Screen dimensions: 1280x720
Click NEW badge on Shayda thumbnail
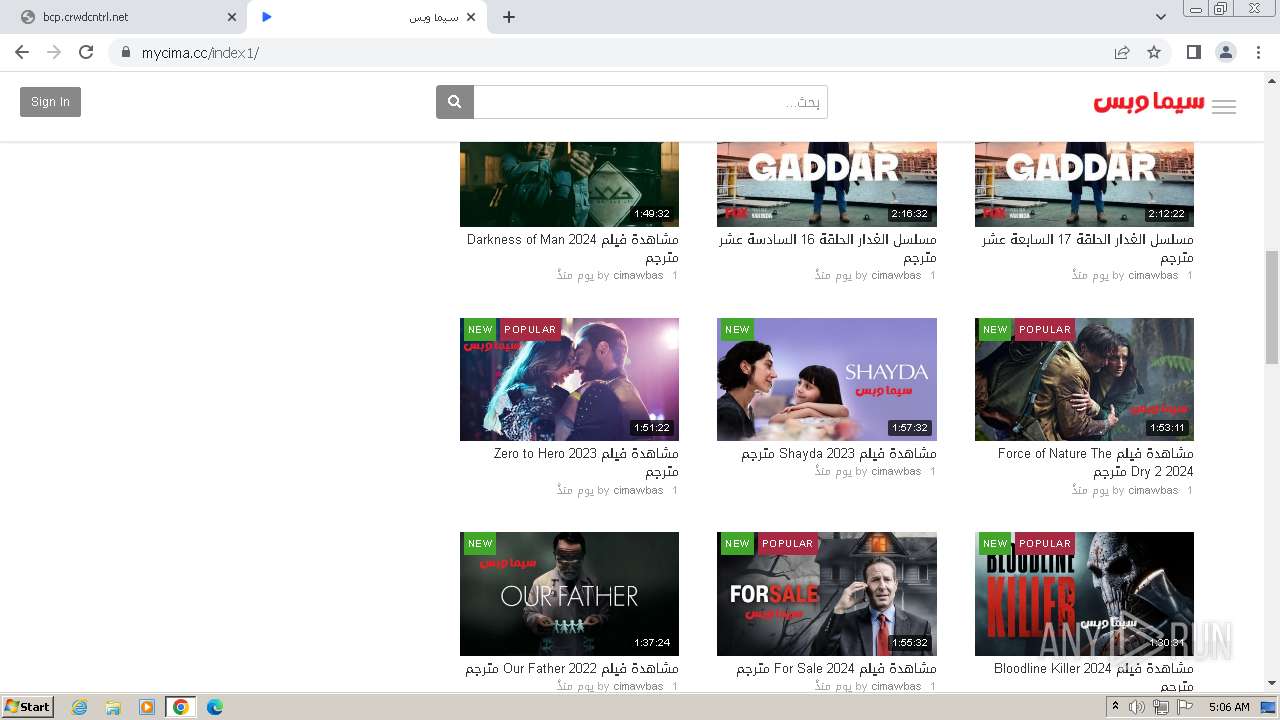click(737, 329)
